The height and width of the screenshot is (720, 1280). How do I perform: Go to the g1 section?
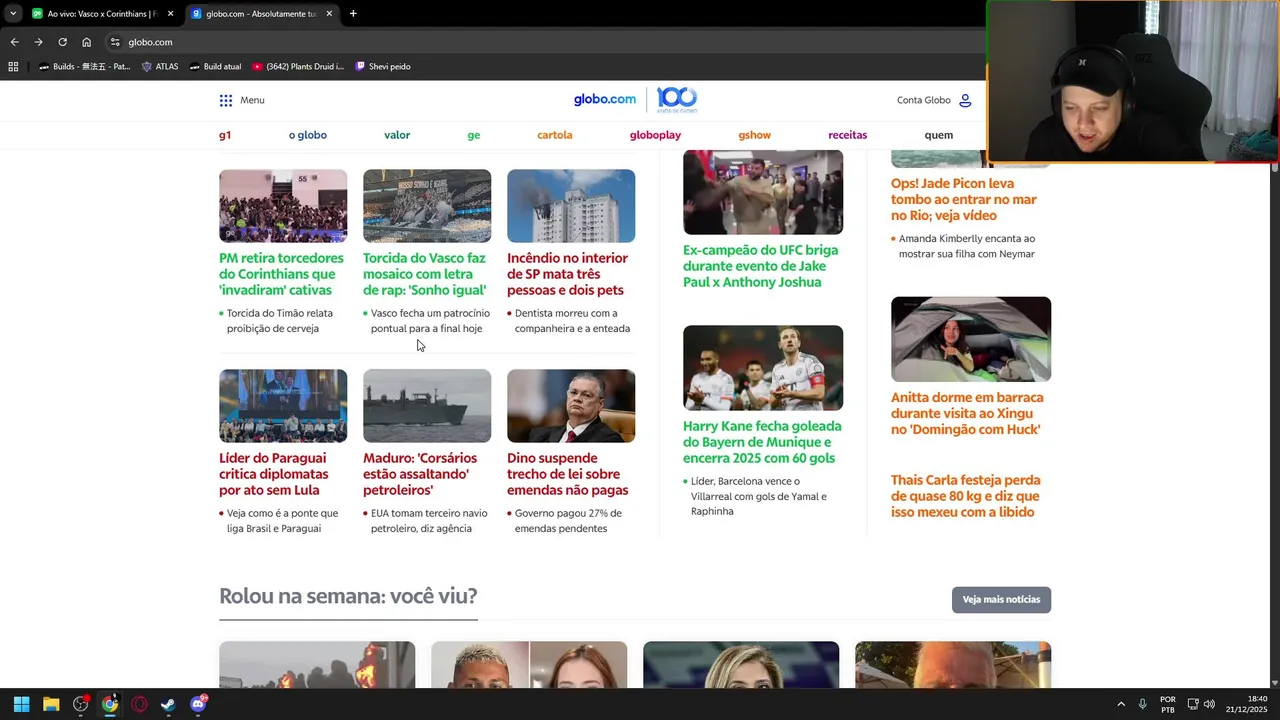click(225, 135)
